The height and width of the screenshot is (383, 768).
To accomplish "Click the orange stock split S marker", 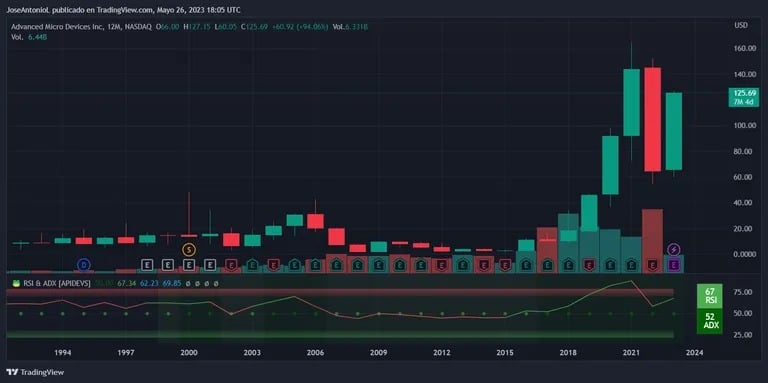I will click(189, 250).
